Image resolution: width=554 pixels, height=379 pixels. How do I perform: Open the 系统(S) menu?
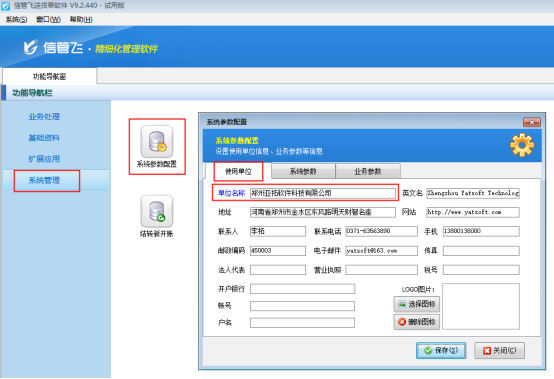pos(16,19)
